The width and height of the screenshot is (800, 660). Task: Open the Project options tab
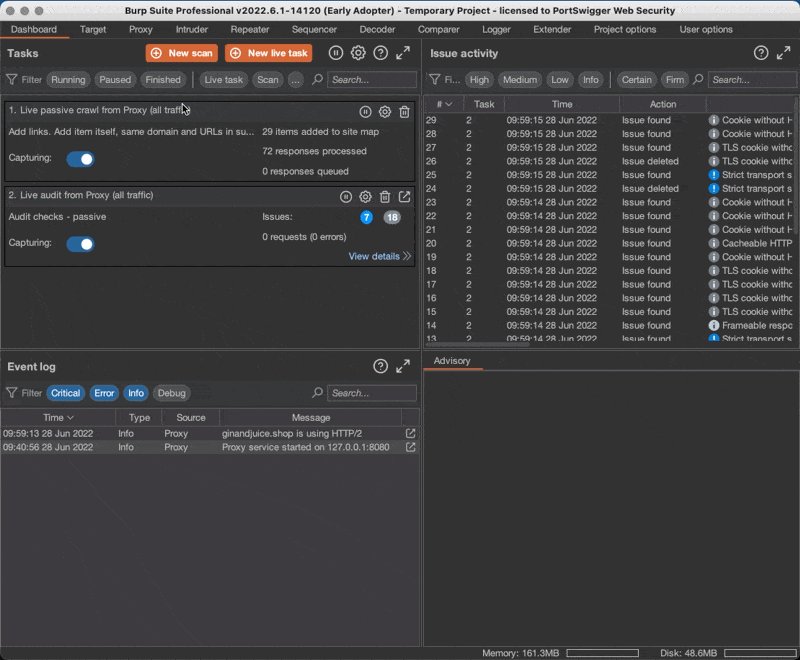[624, 30]
